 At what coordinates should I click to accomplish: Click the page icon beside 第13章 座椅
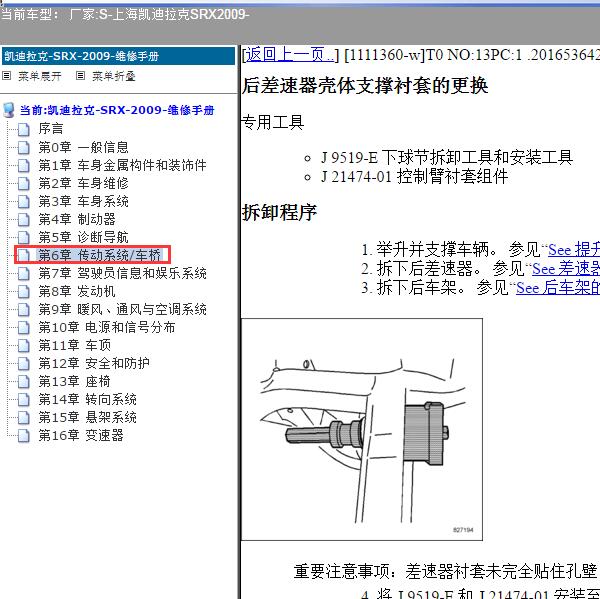tap(24, 381)
